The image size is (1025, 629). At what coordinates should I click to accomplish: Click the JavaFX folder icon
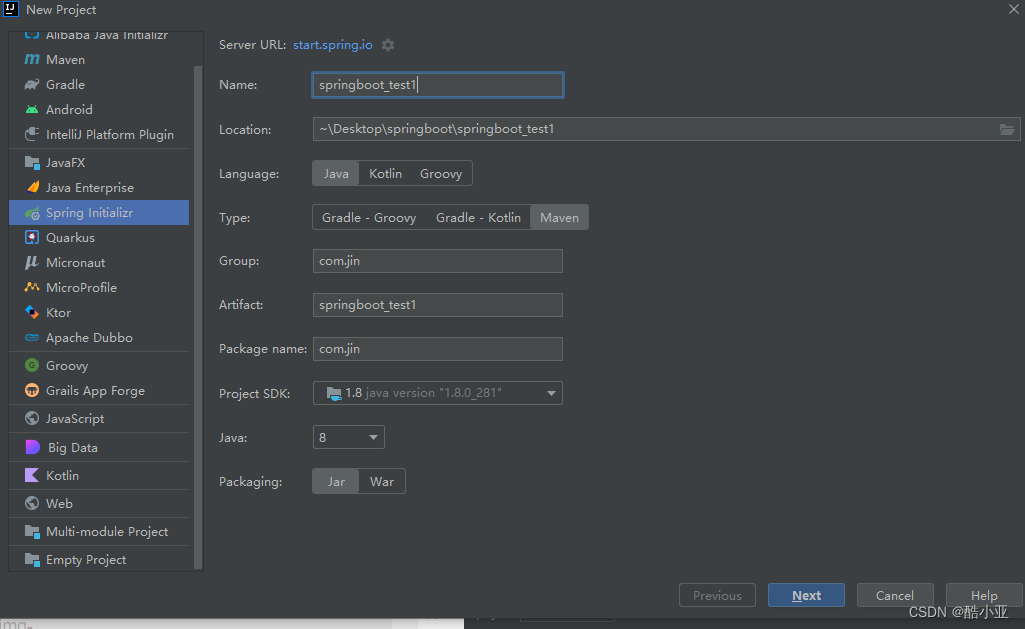(31, 162)
